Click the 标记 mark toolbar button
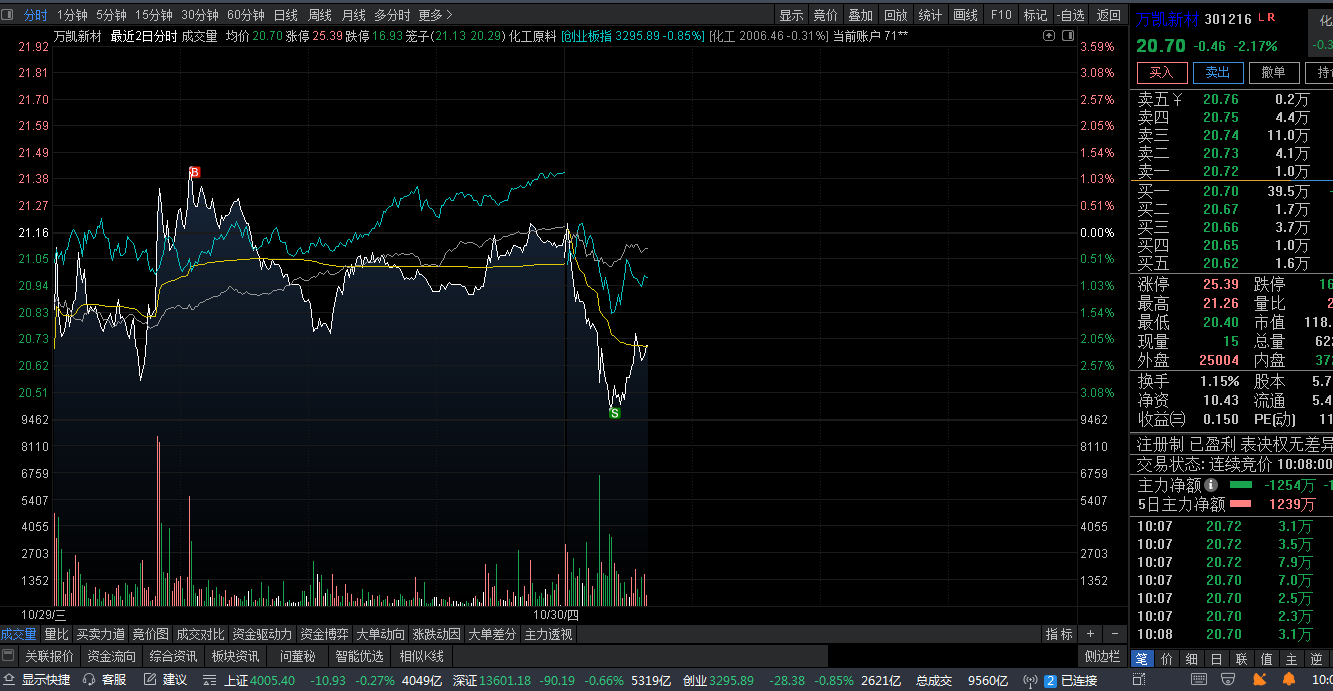Viewport: 1333px width, 691px height. 1036,15
